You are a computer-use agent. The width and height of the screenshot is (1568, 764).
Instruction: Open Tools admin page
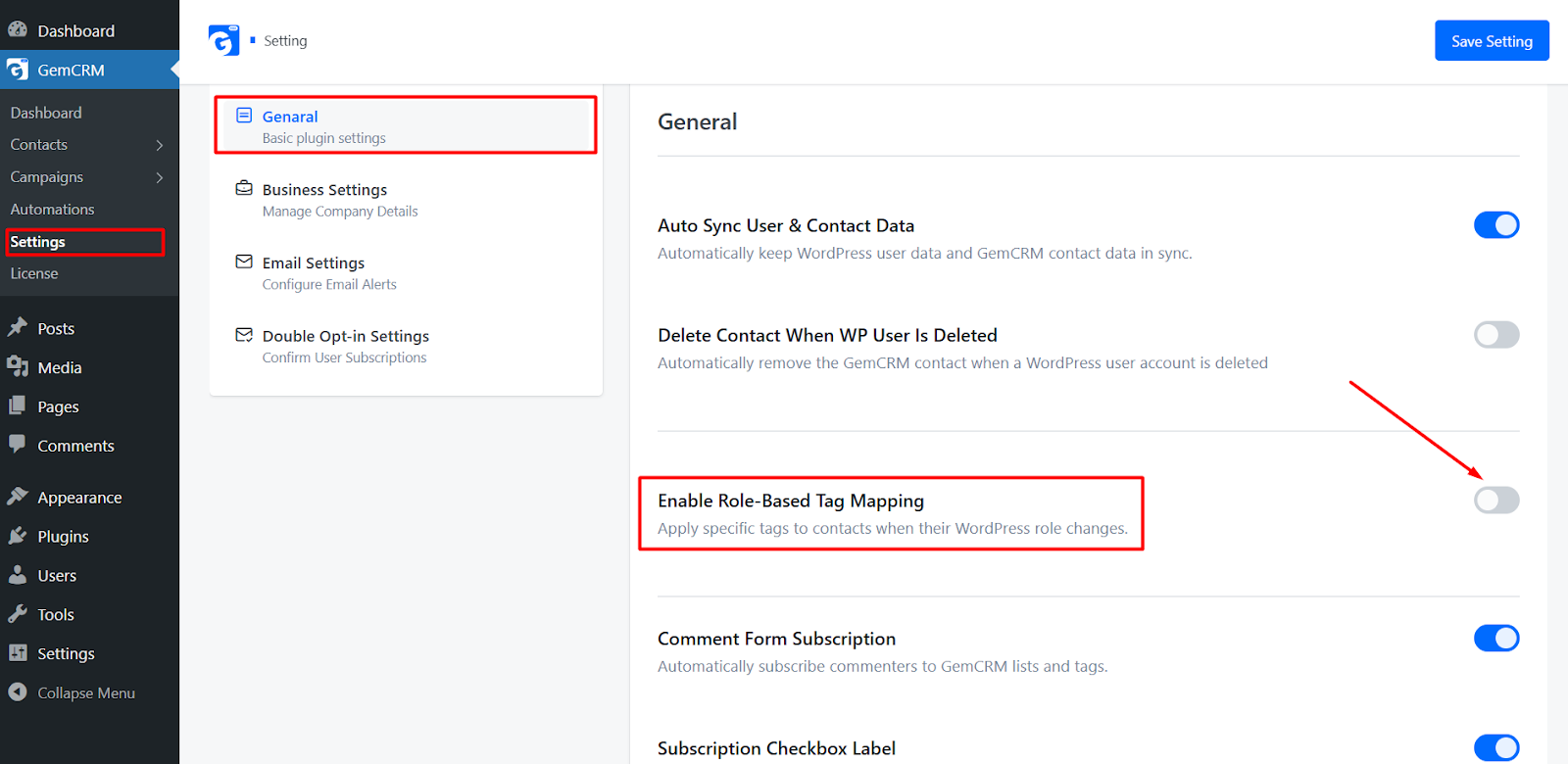(56, 615)
